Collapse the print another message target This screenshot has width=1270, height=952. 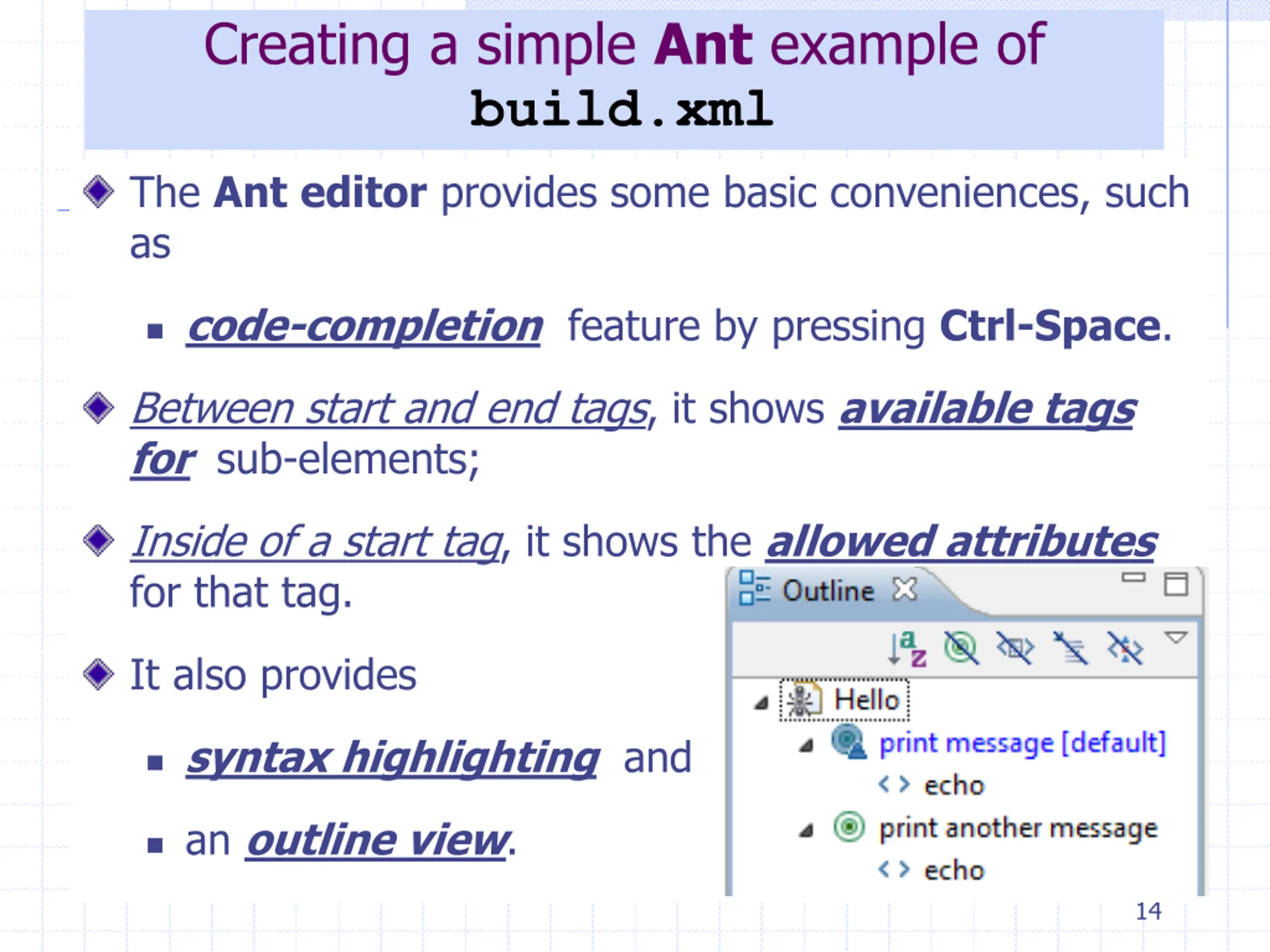pos(807,831)
